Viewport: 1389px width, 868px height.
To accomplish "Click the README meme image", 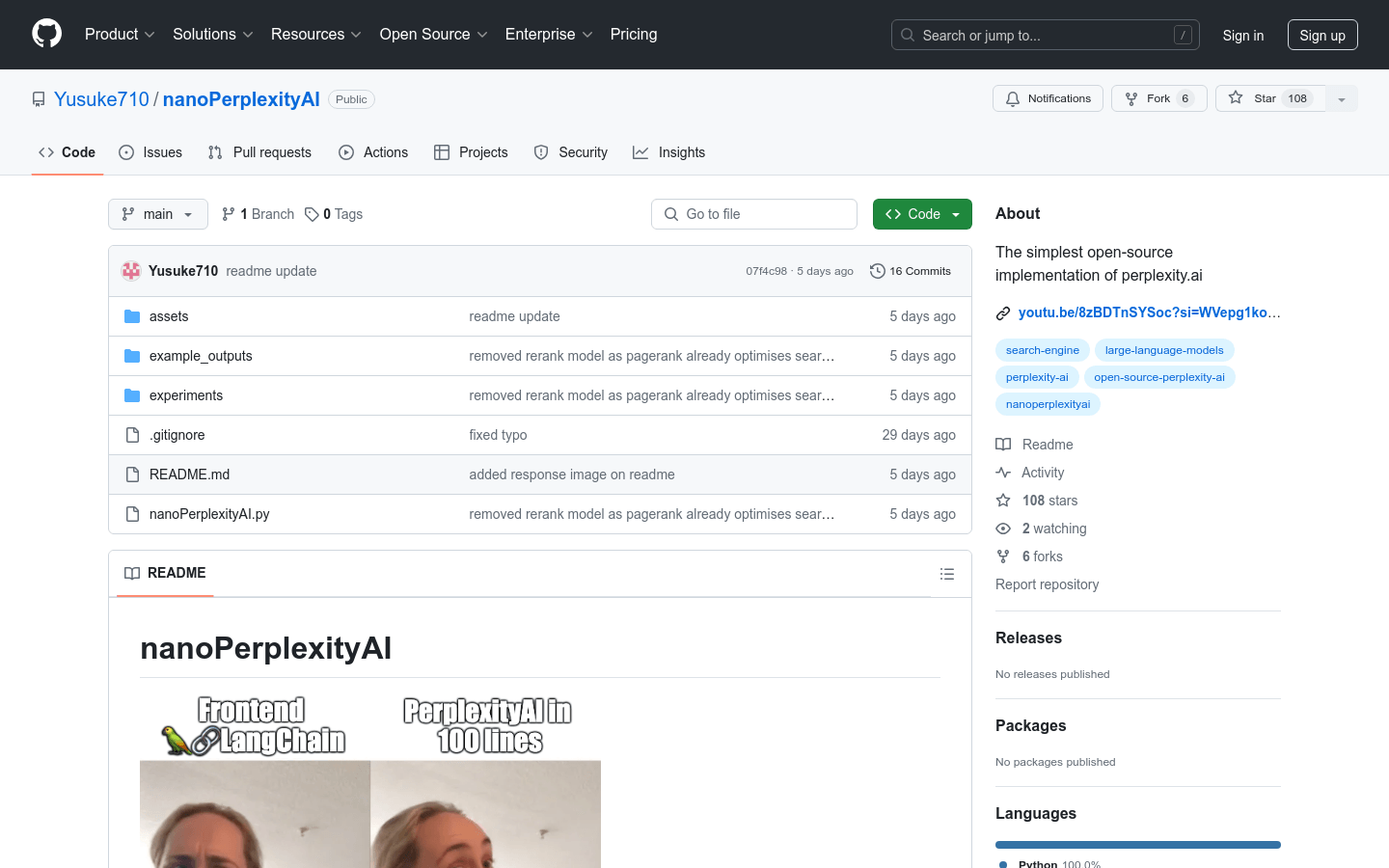I will pyautogui.click(x=370, y=781).
